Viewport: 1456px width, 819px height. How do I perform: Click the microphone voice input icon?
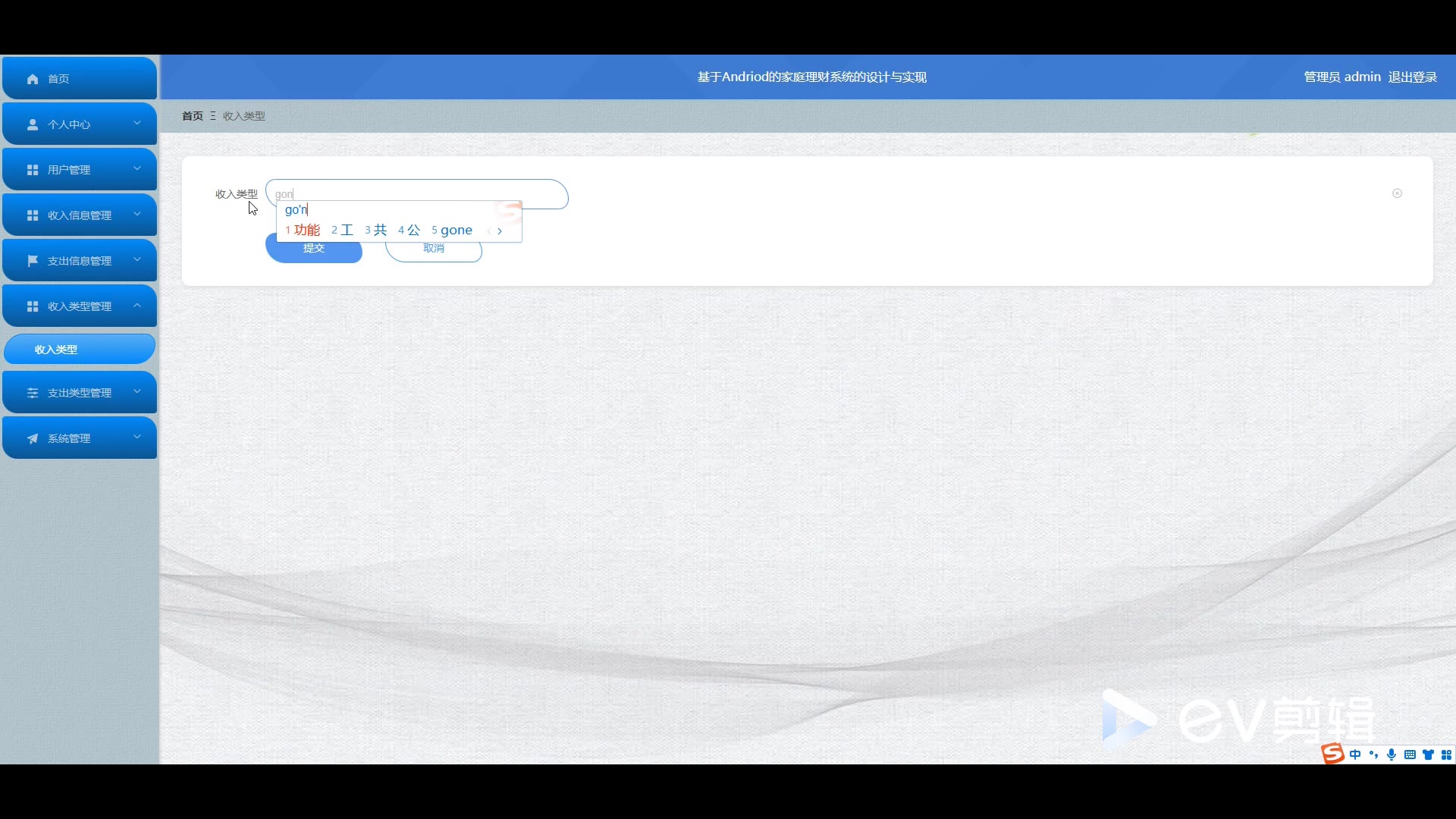click(1392, 755)
